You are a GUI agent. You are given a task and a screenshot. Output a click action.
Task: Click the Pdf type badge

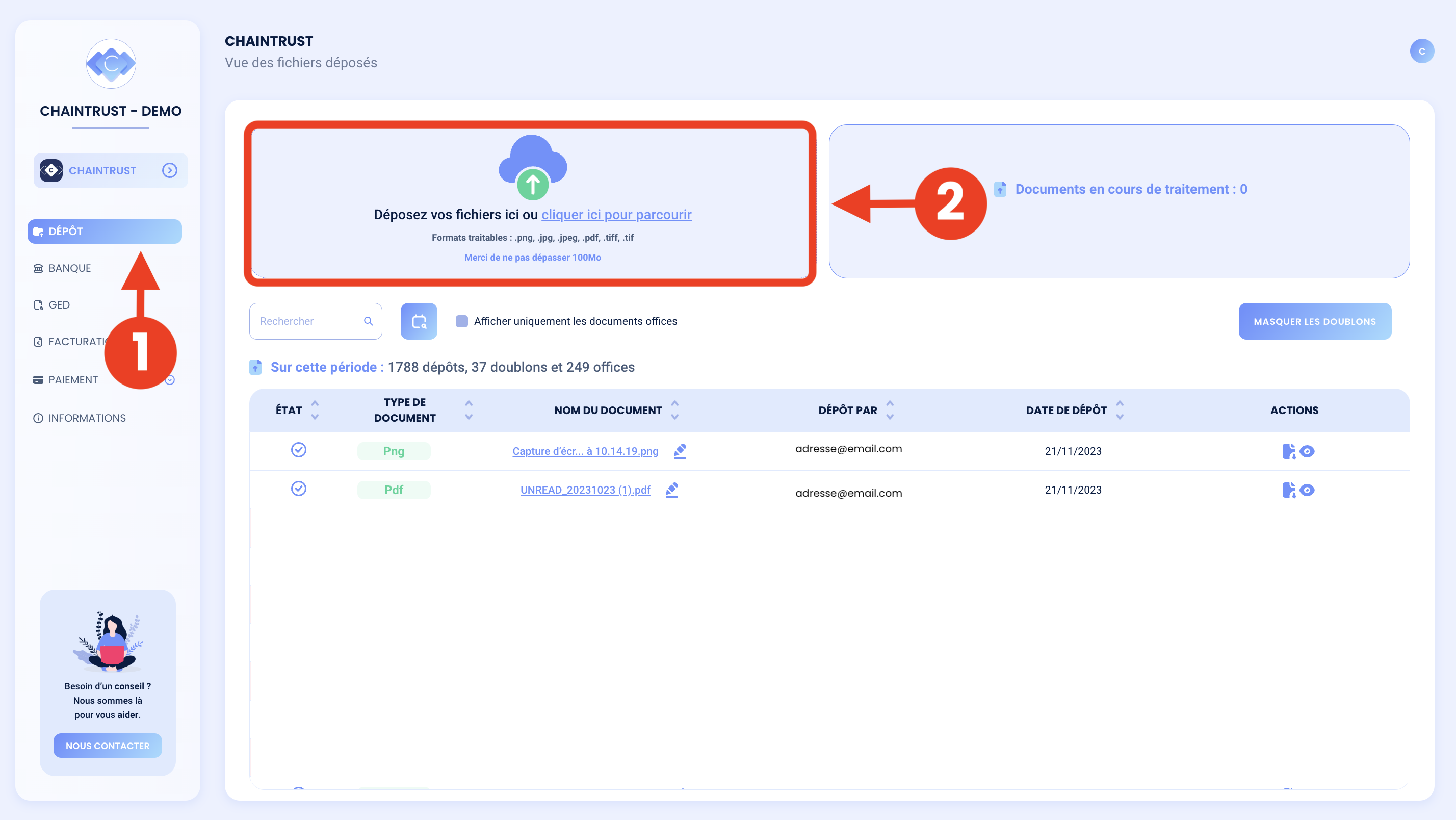394,490
